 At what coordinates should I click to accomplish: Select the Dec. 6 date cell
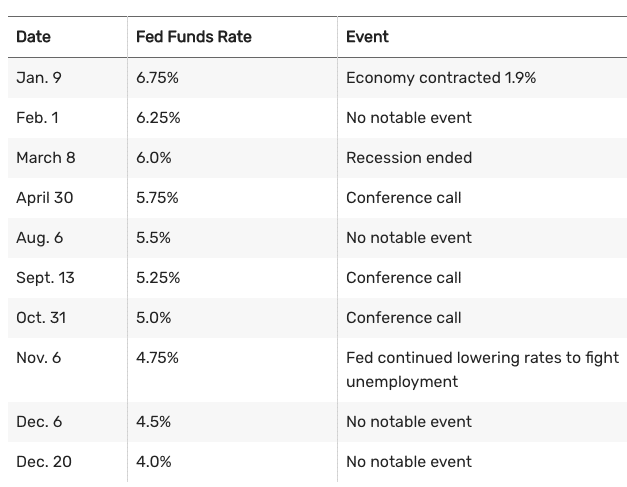39,421
